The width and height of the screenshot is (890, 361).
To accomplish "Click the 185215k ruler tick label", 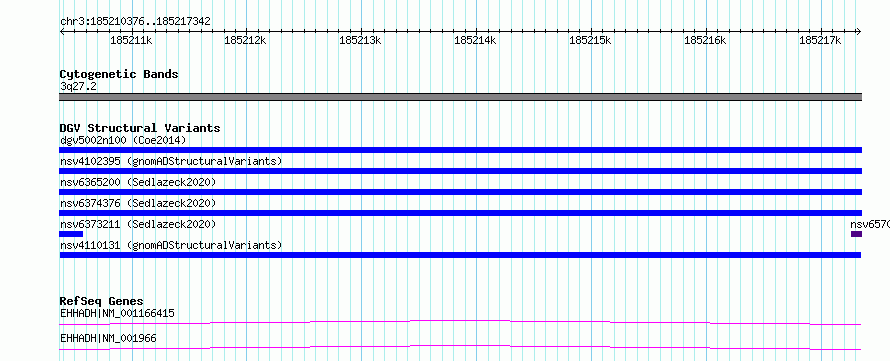I will point(590,41).
